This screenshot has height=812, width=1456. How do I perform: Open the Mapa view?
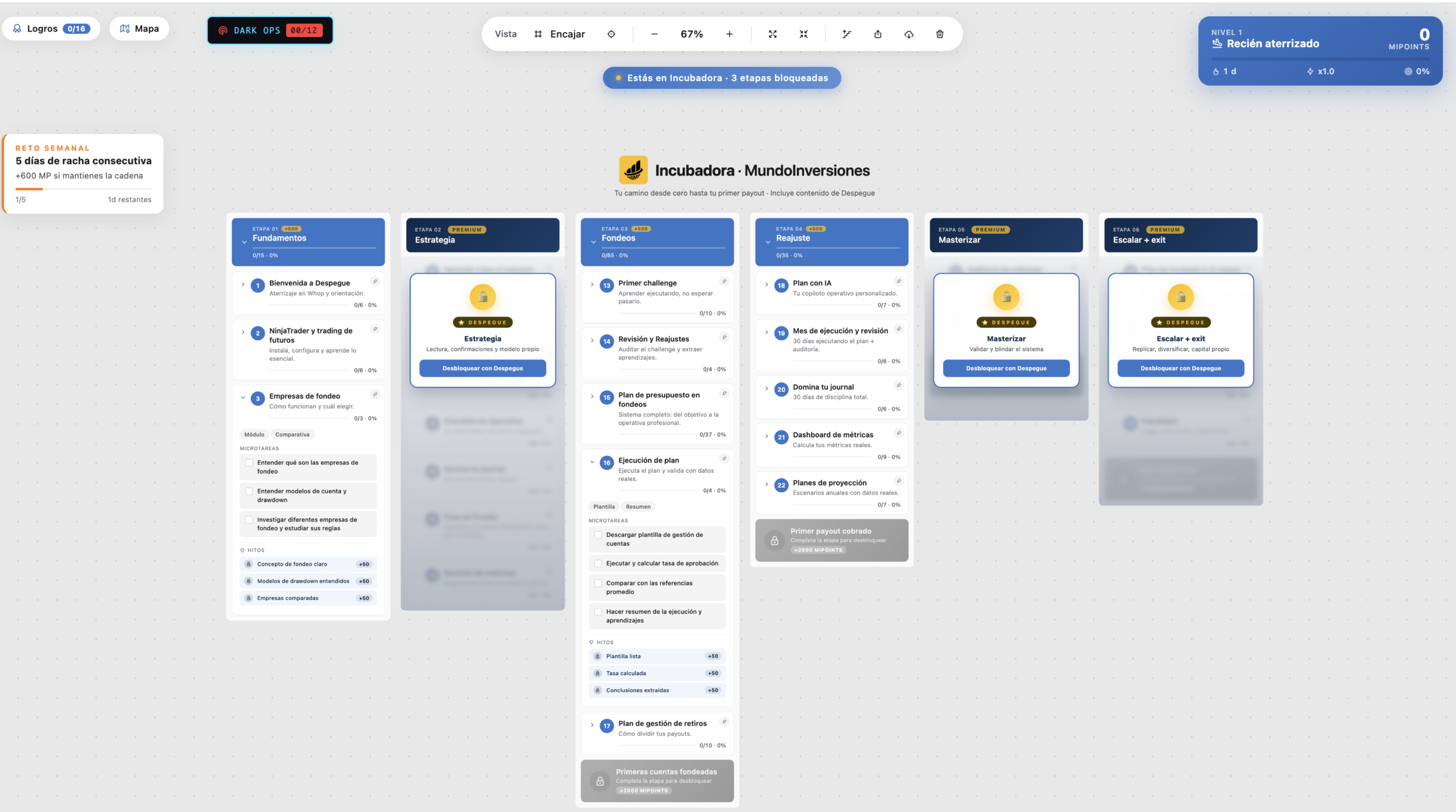[139, 29]
